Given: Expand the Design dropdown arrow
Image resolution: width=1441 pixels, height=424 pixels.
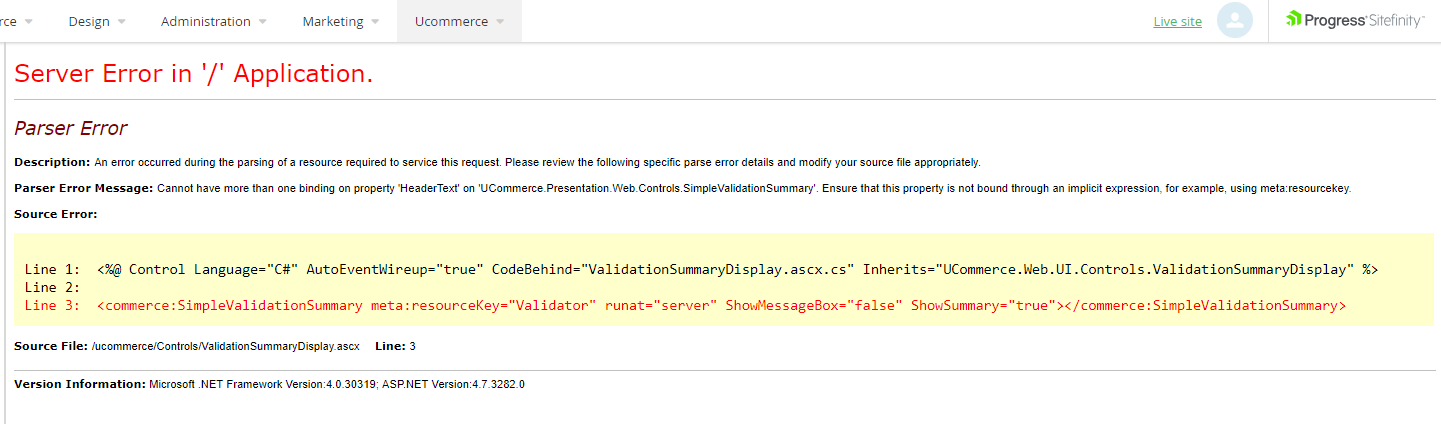Looking at the screenshot, I should tap(122, 22).
